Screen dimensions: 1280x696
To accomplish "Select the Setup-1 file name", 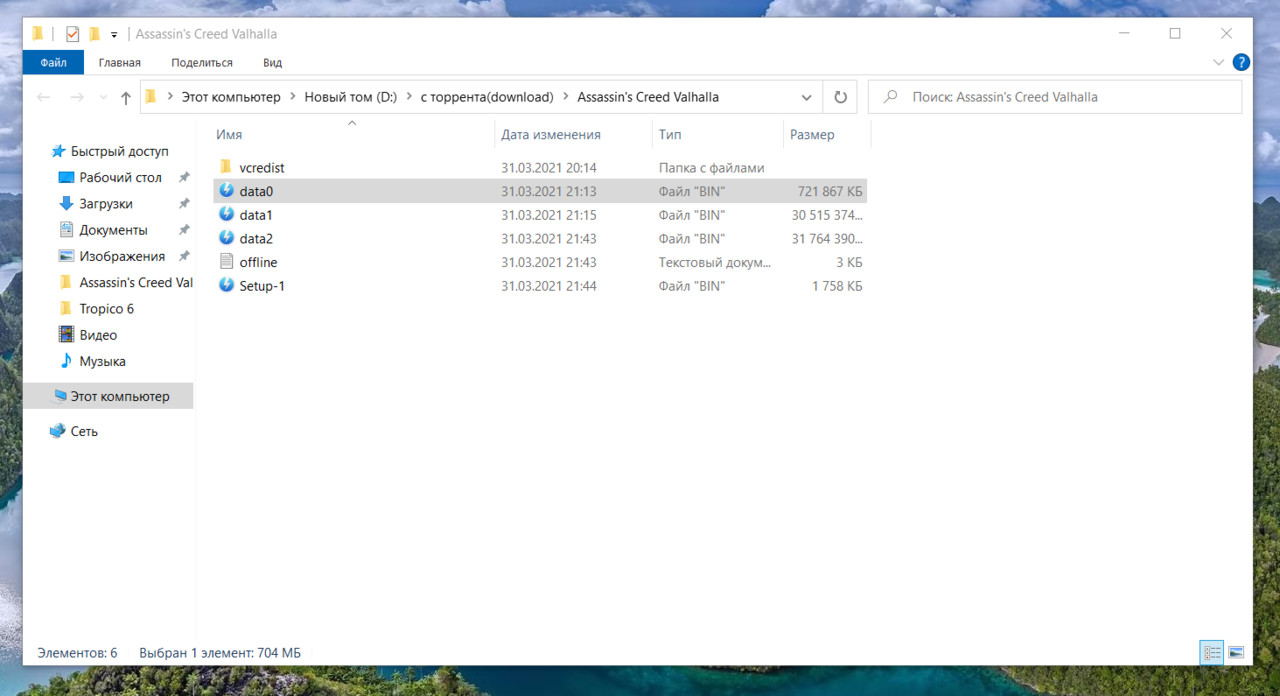I will (x=262, y=286).
